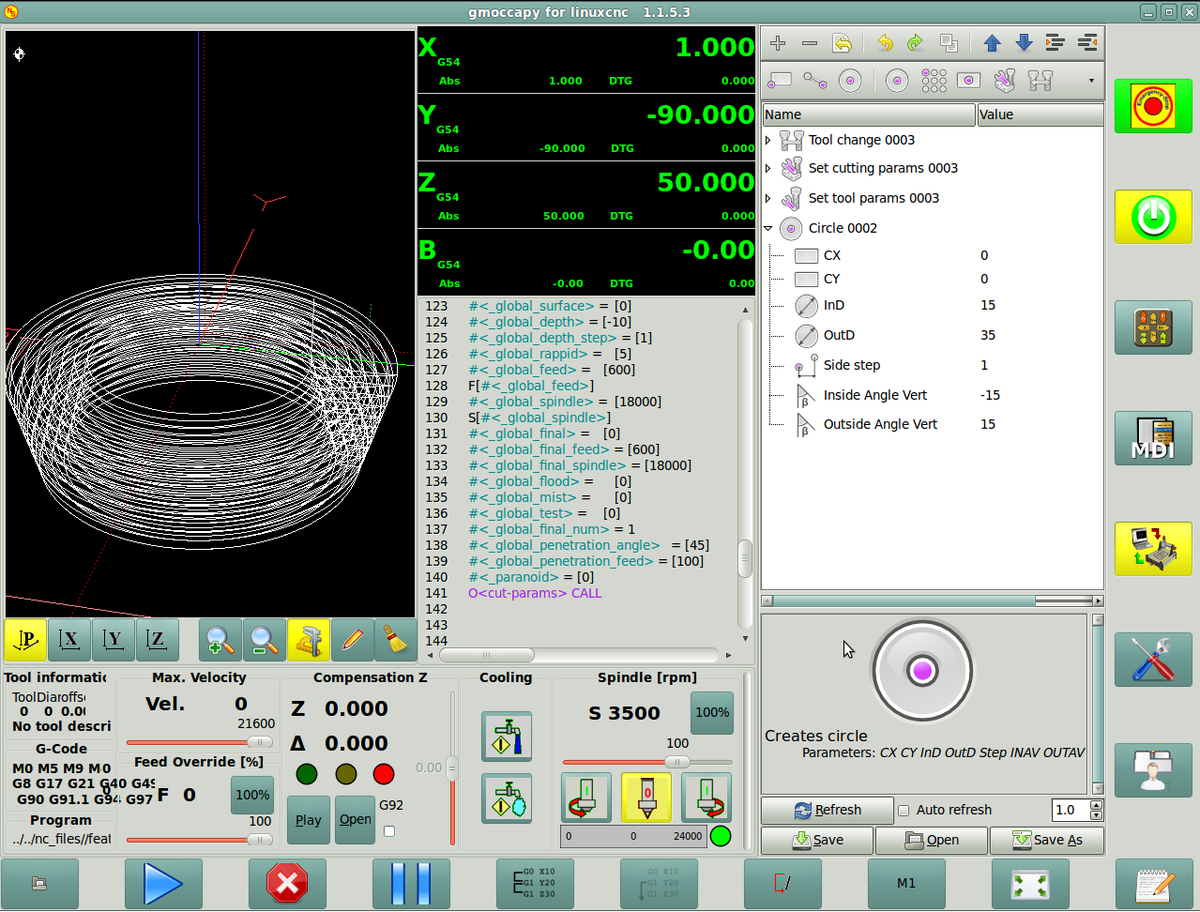
Task: Click the Save As button
Action: (x=1046, y=840)
